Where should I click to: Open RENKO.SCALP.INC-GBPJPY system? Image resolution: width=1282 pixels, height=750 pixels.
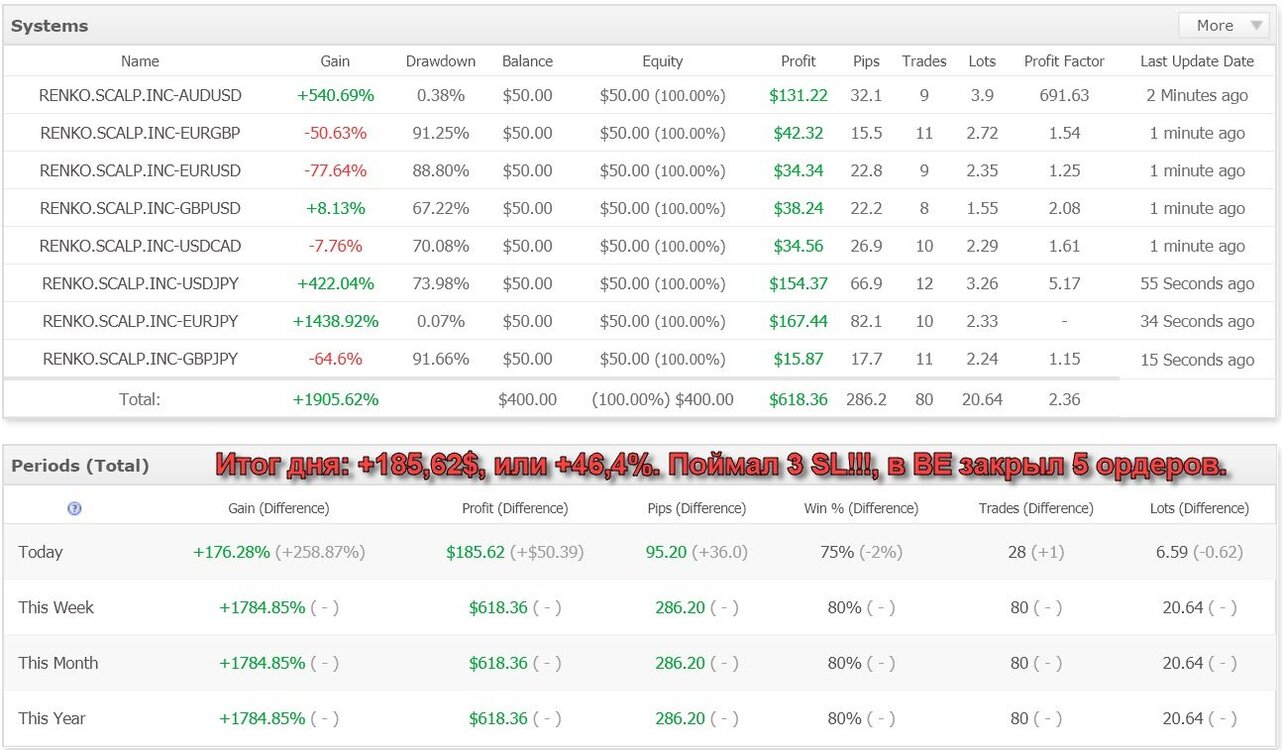click(140, 359)
